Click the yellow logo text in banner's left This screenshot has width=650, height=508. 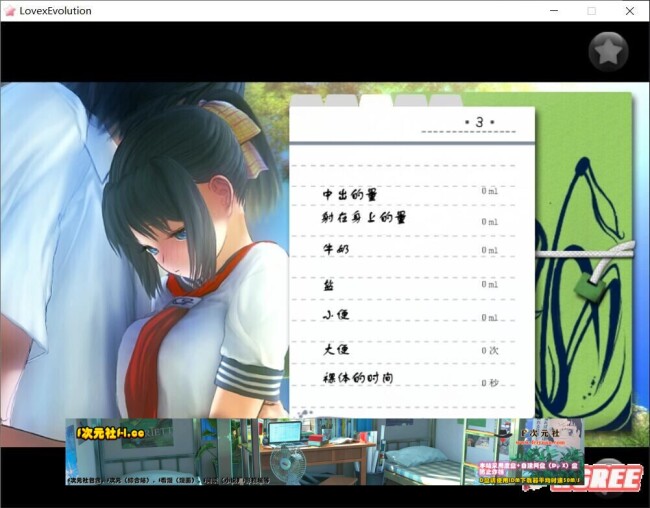click(111, 433)
